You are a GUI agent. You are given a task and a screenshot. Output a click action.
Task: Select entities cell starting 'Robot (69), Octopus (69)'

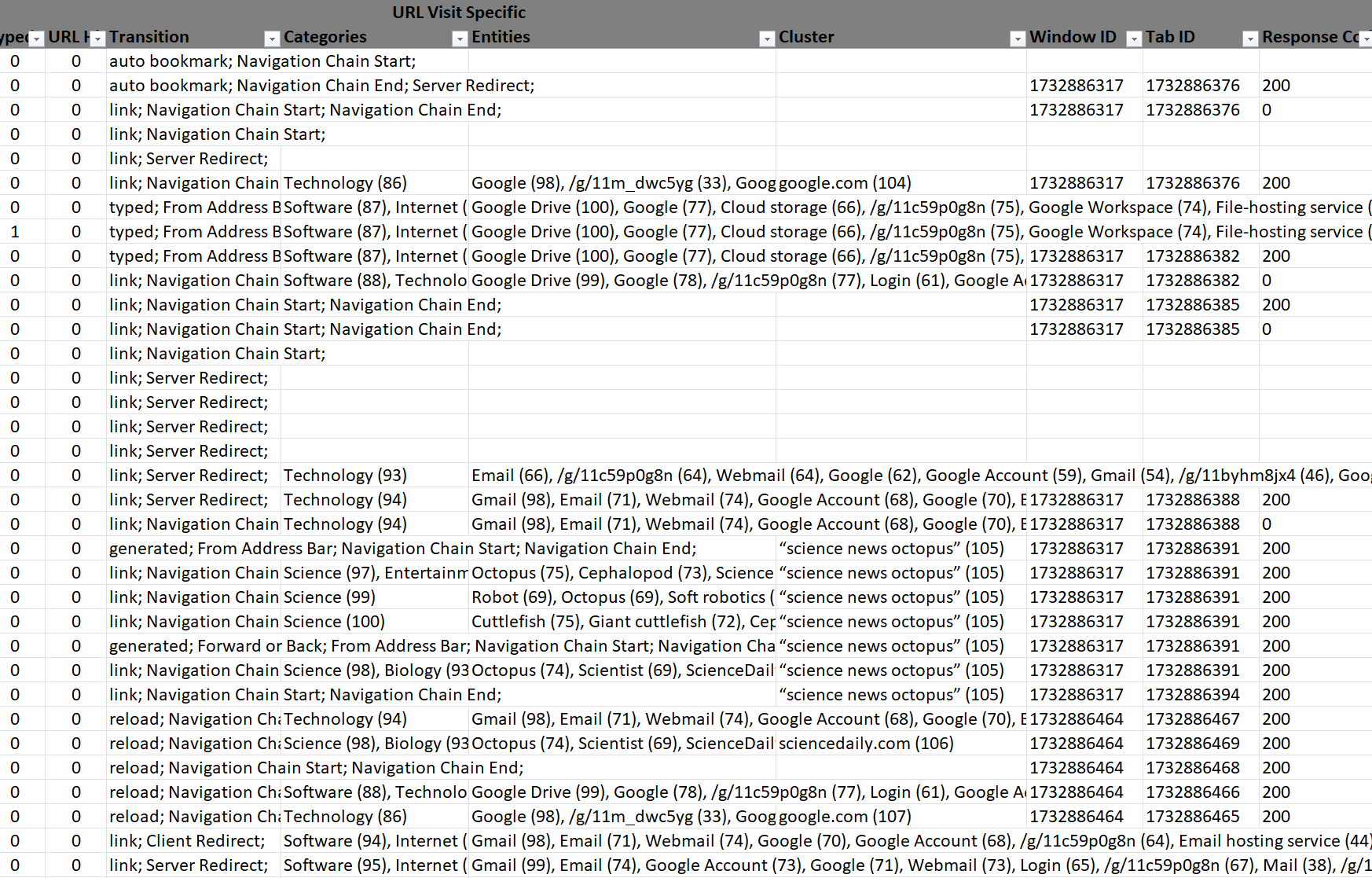tap(622, 597)
